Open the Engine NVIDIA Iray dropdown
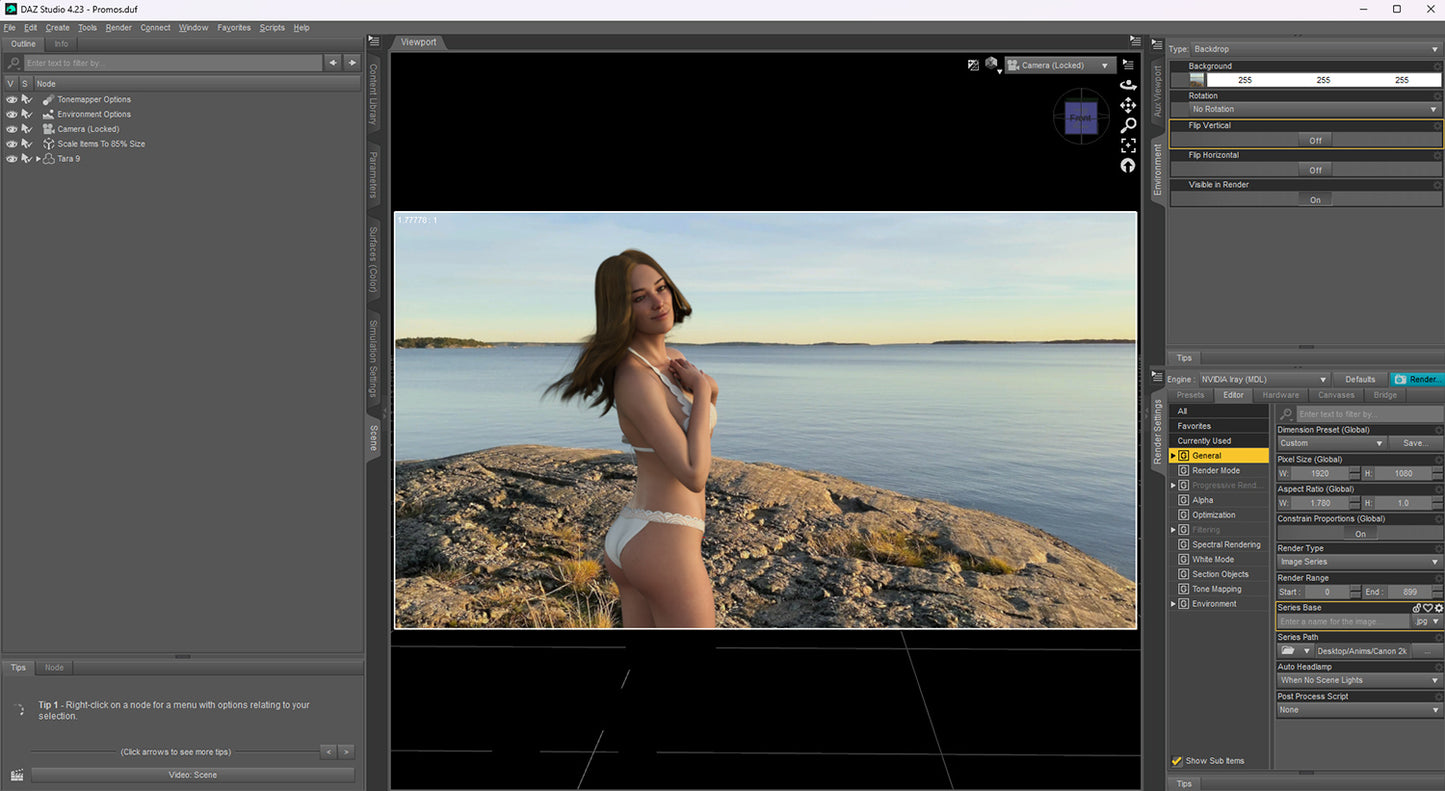This screenshot has height=791, width=1445. 1264,380
